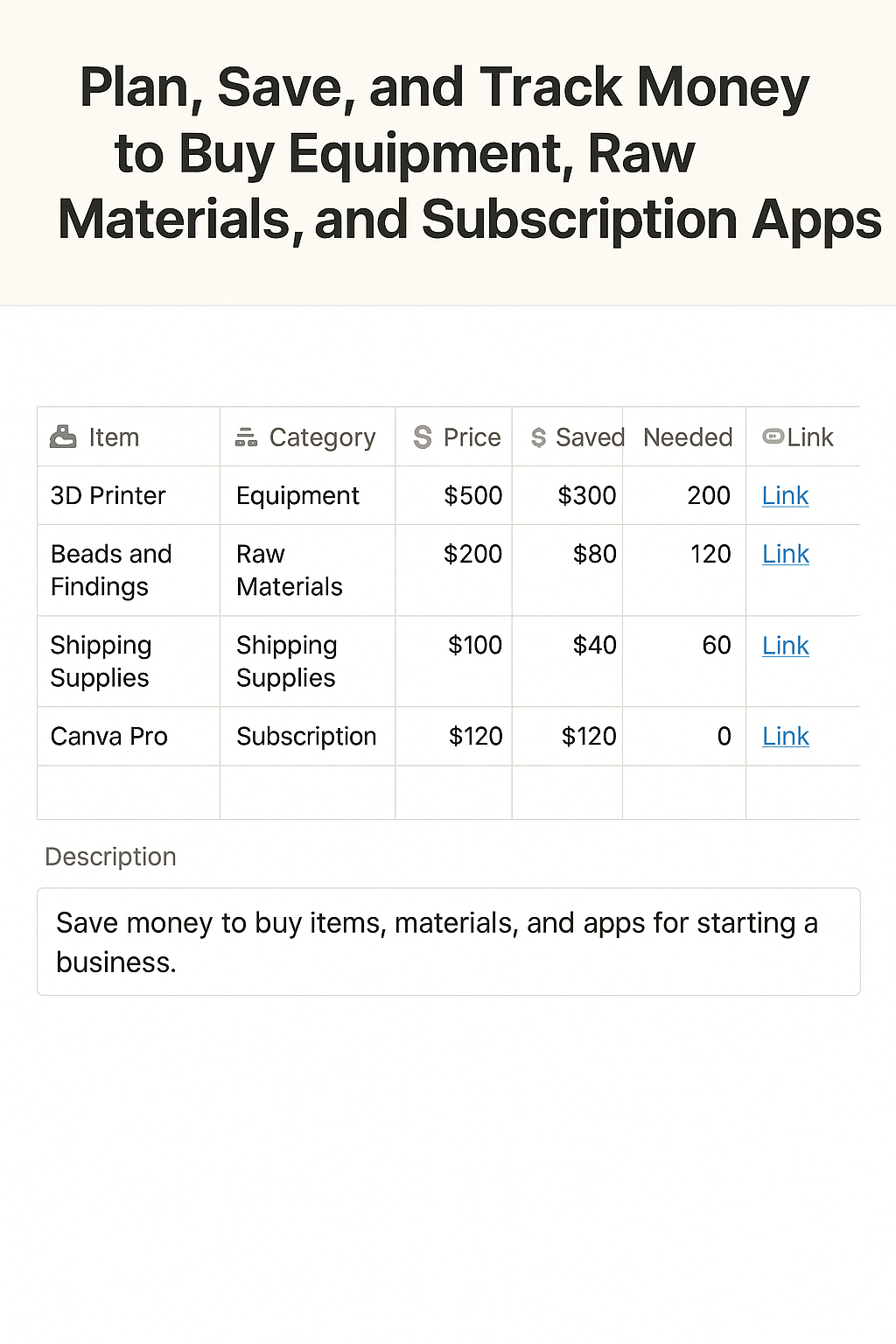Screen dimensions: 896x1344
Task: Open the Canva Pro row link
Action: pos(785,737)
